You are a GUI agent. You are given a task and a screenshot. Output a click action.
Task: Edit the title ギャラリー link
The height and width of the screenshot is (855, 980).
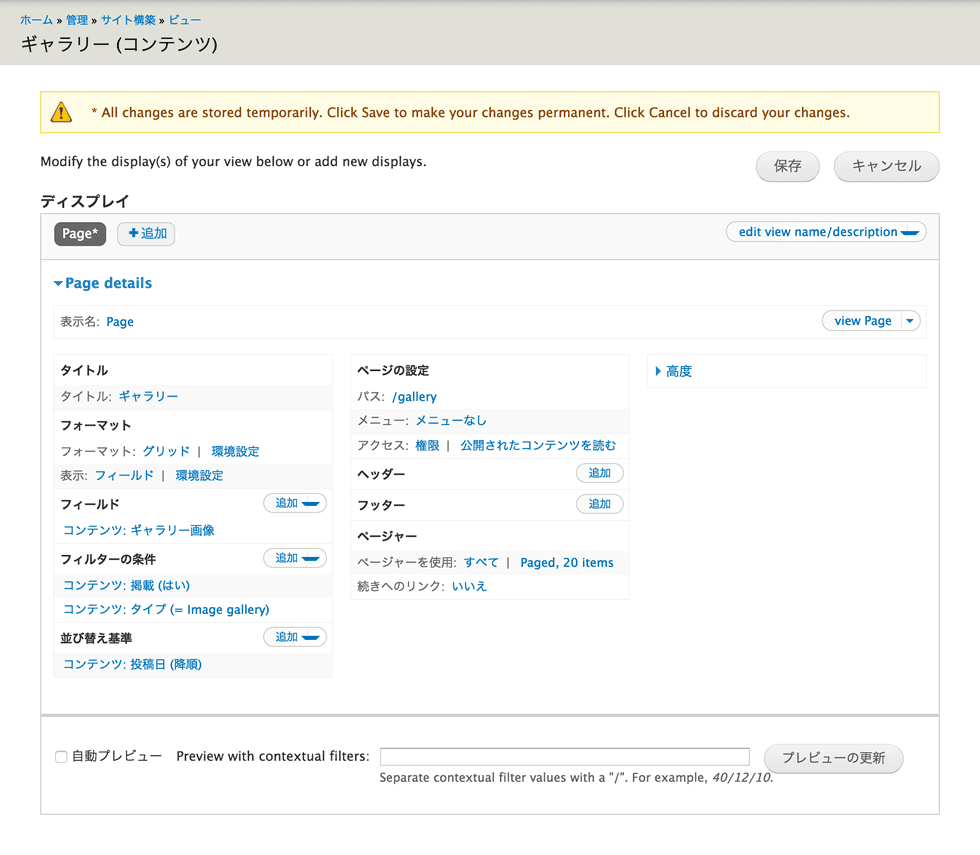pyautogui.click(x=148, y=396)
